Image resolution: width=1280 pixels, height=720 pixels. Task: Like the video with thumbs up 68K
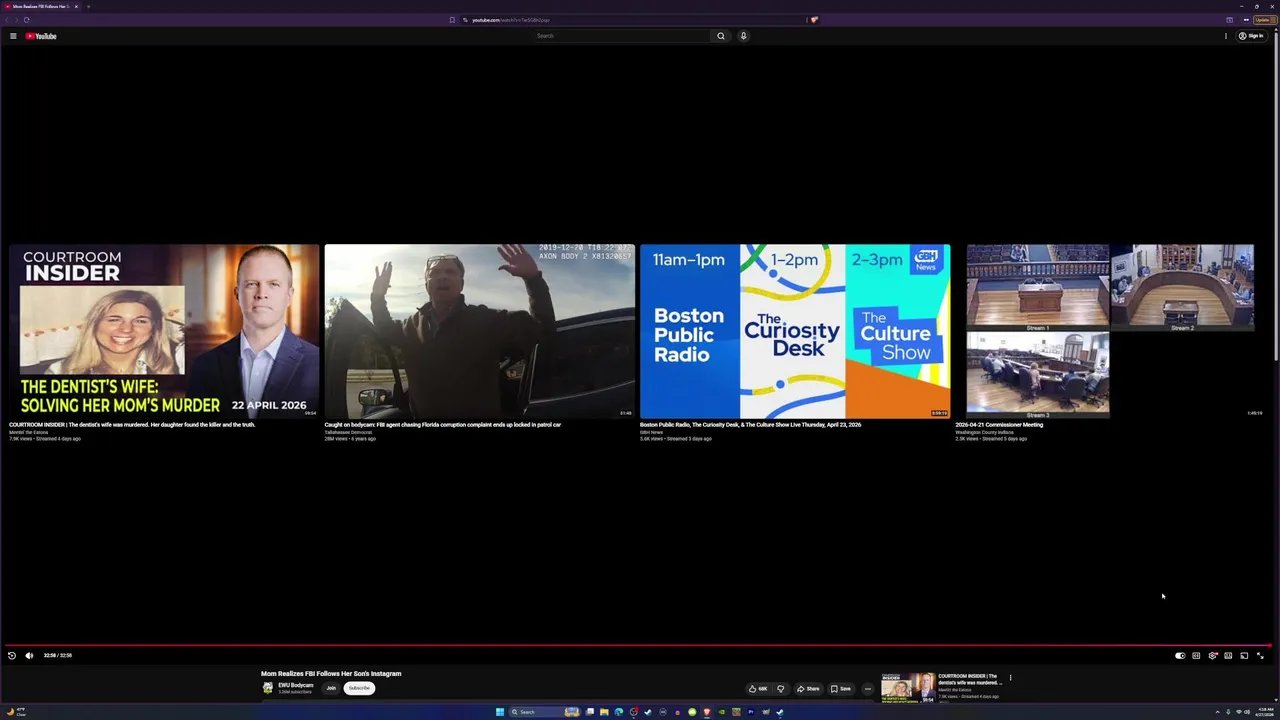pyautogui.click(x=759, y=688)
